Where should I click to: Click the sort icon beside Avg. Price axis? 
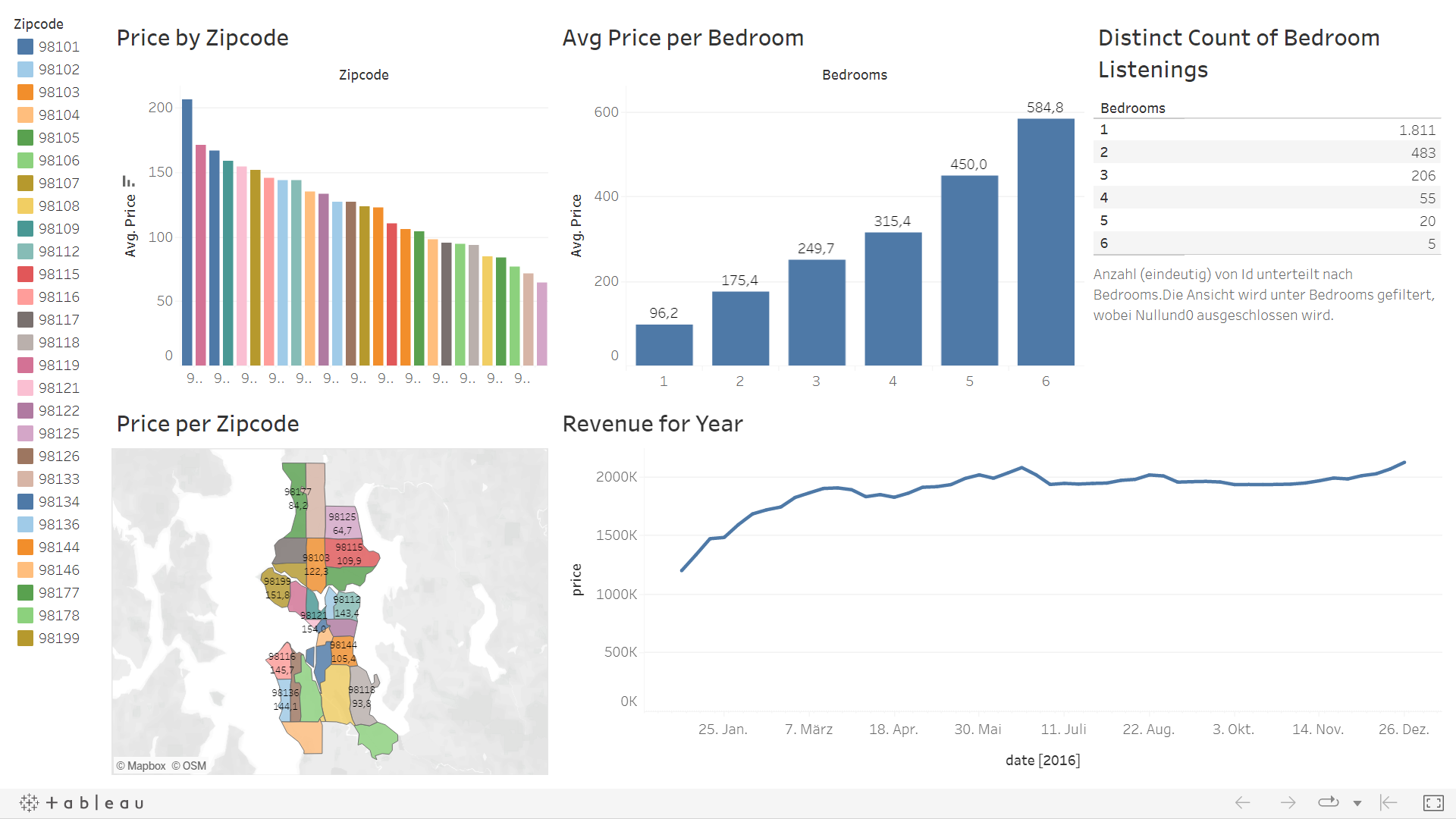click(128, 181)
